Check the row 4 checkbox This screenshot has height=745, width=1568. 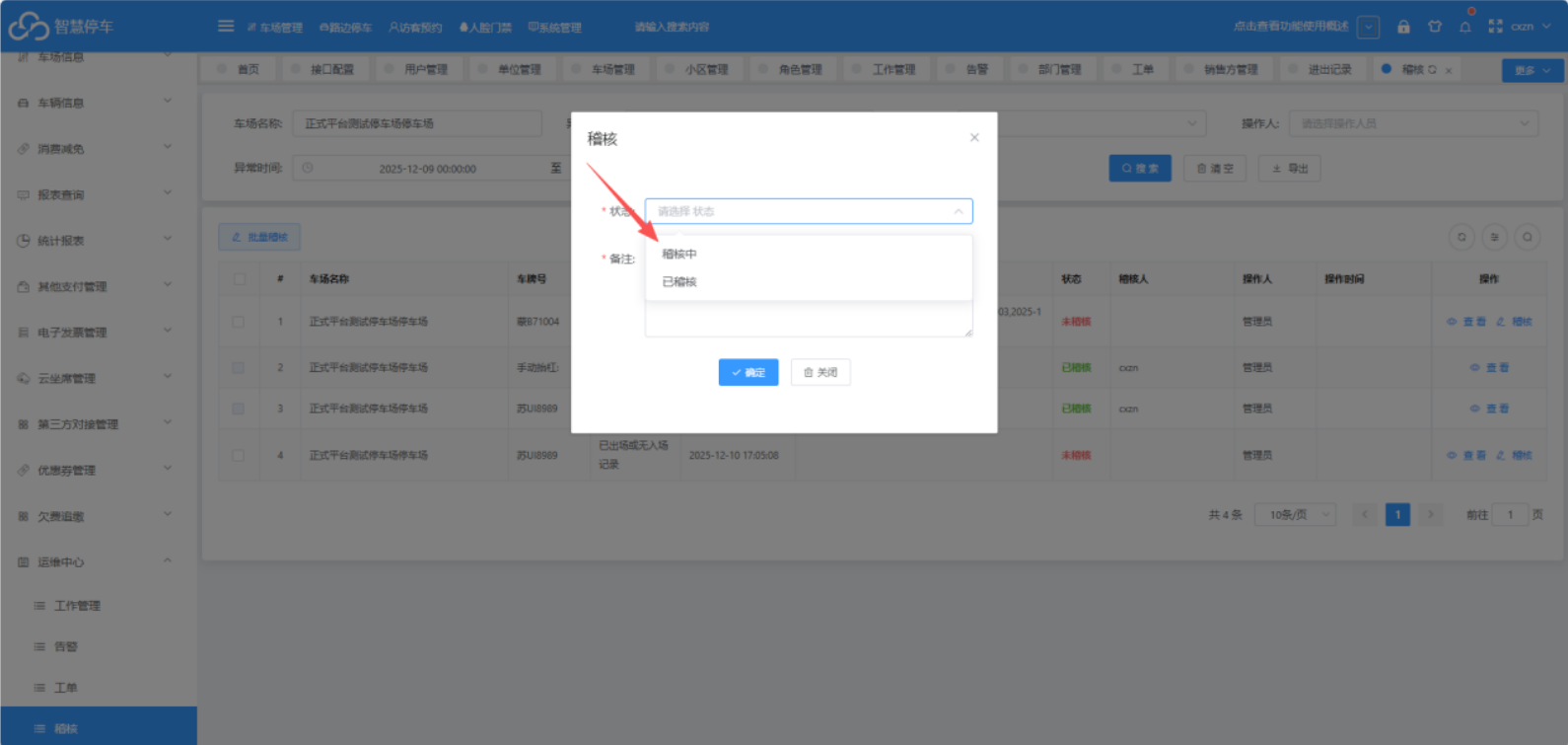(x=239, y=455)
